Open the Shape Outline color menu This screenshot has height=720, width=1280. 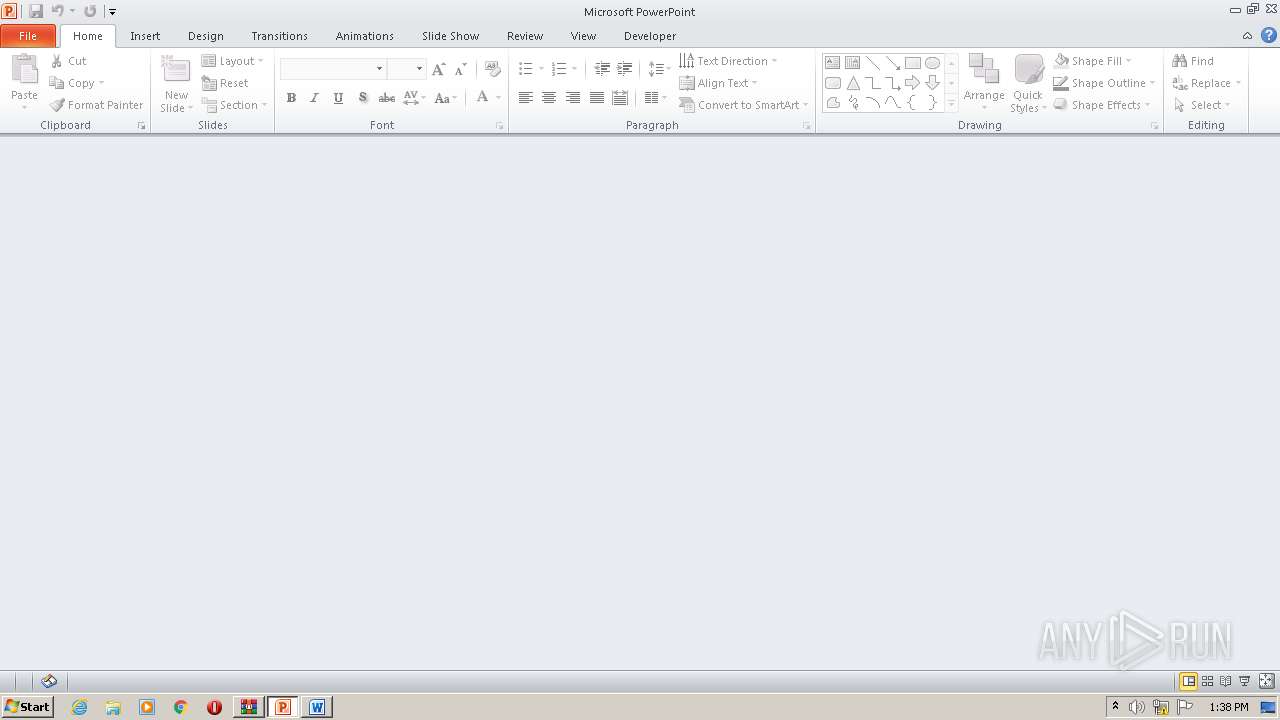click(x=1104, y=83)
